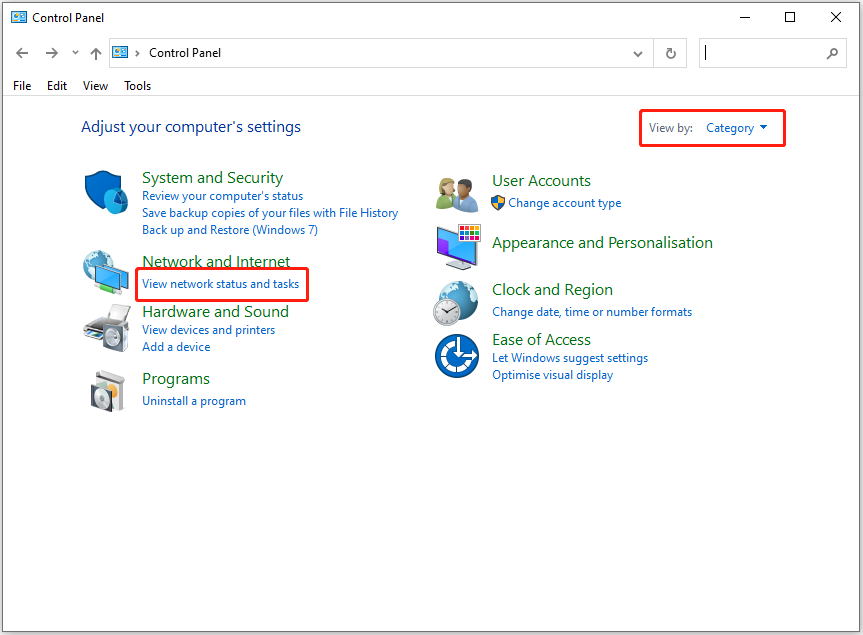This screenshot has width=863, height=635.
Task: Click the Network and Internet globe icon
Action: pos(106,272)
